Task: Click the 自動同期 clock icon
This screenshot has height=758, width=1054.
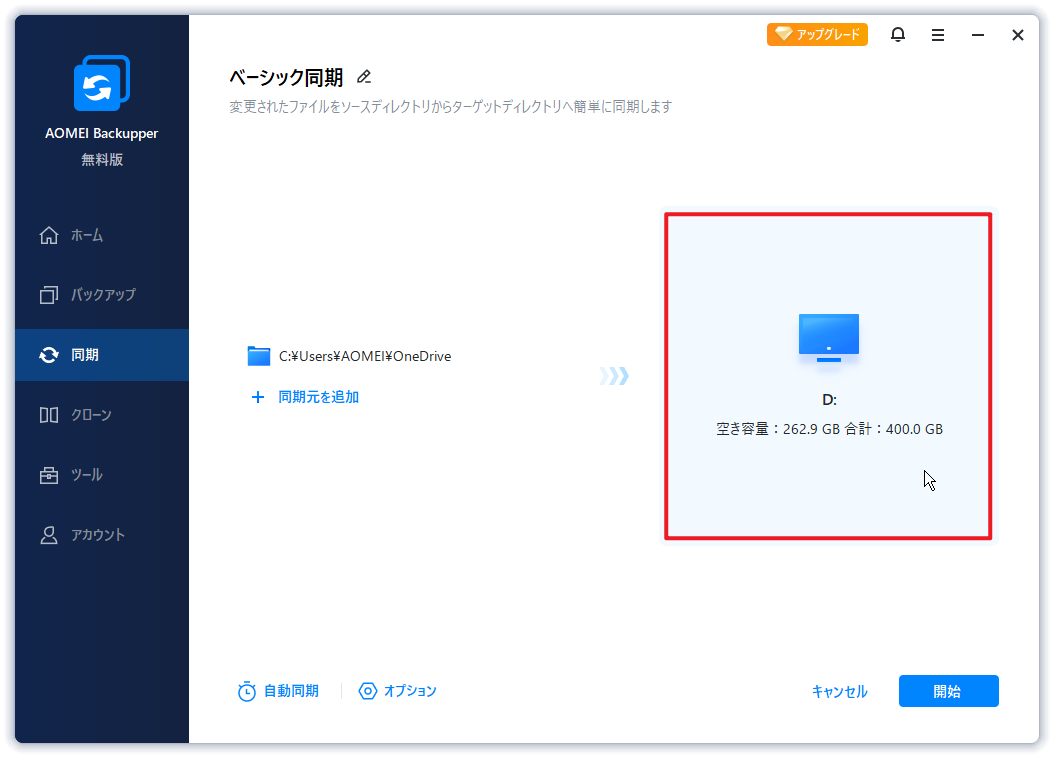Action: [247, 691]
